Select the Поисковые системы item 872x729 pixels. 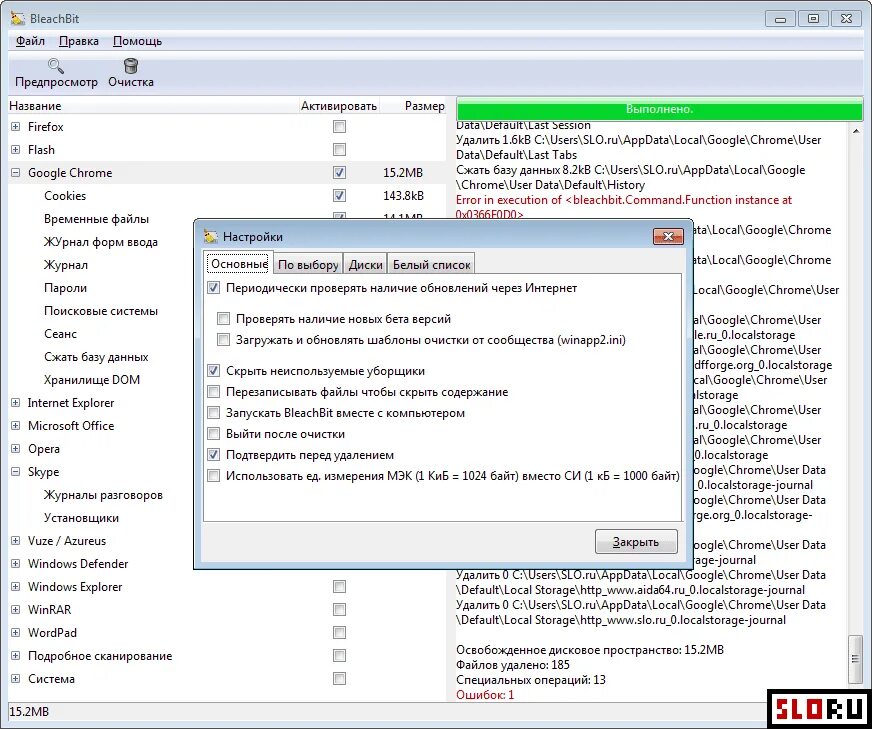[101, 311]
